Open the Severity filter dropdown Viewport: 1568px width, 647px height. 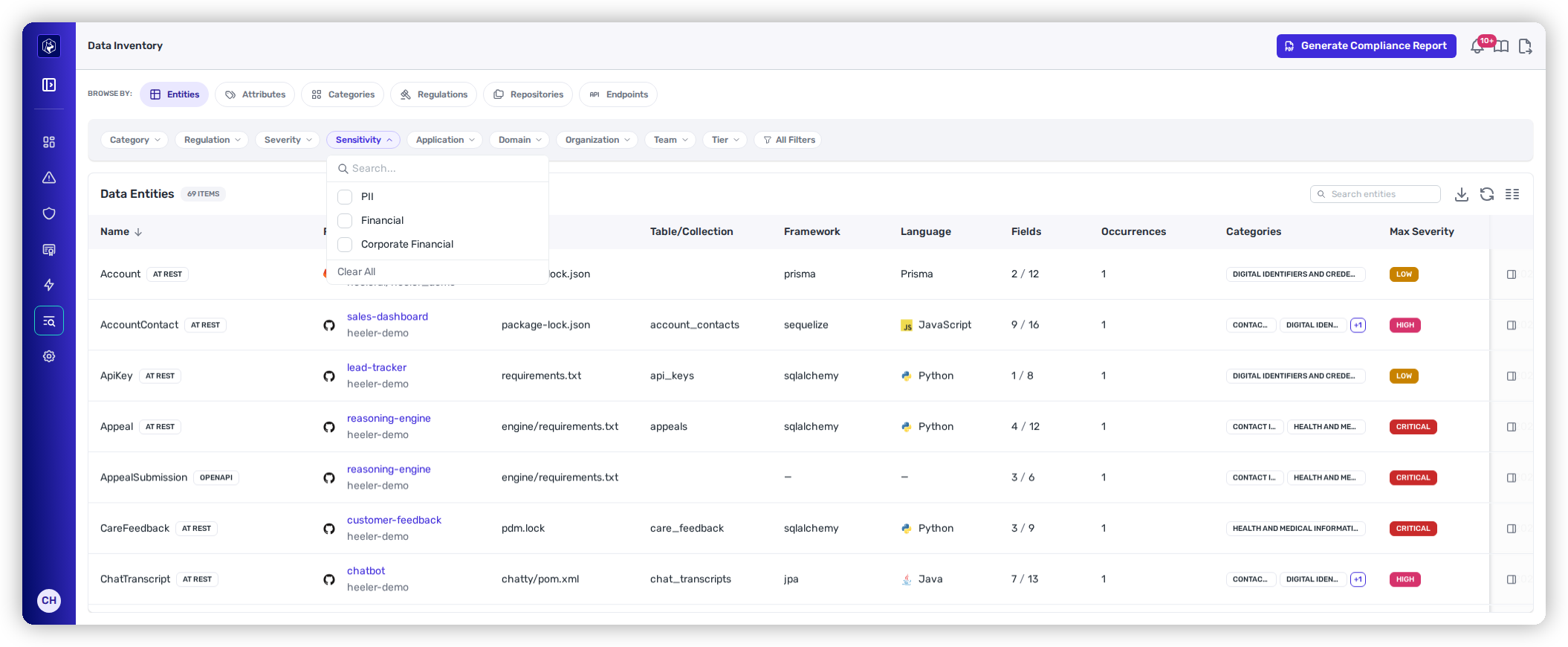(288, 140)
